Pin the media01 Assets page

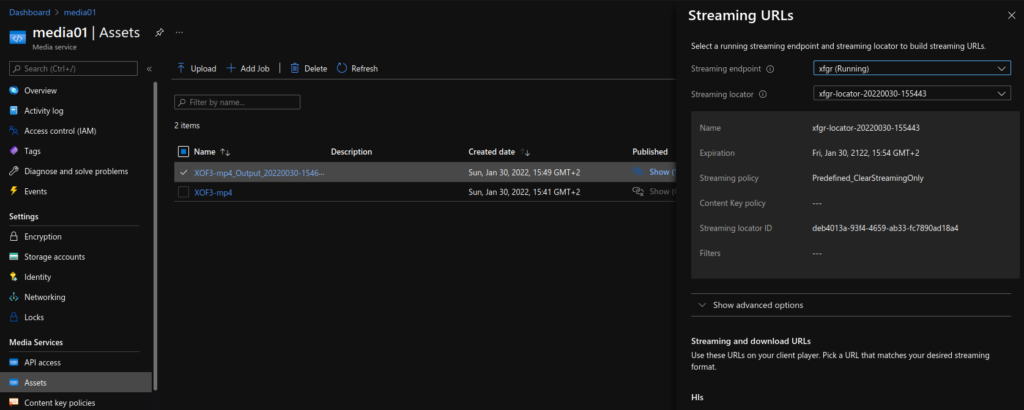(x=159, y=33)
